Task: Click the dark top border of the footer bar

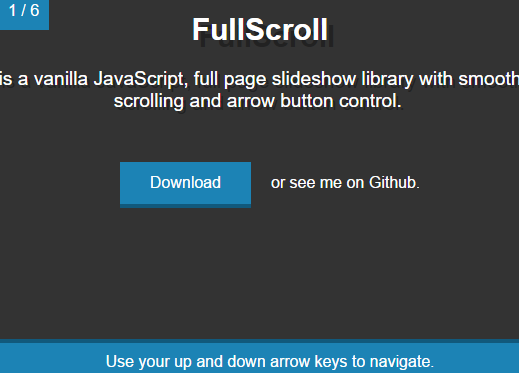Action: [x=259, y=341]
